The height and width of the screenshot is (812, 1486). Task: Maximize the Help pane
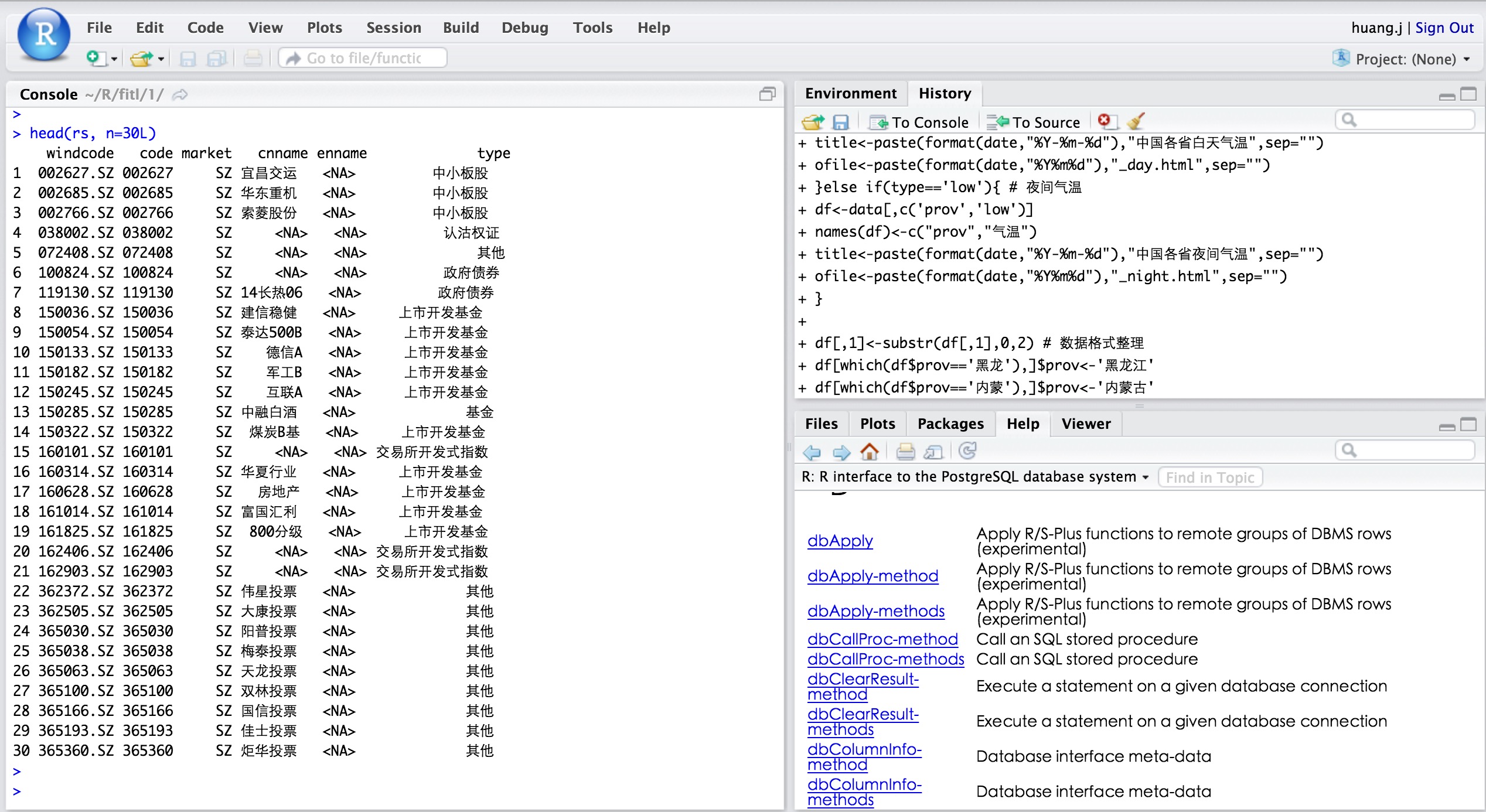pos(1468,425)
